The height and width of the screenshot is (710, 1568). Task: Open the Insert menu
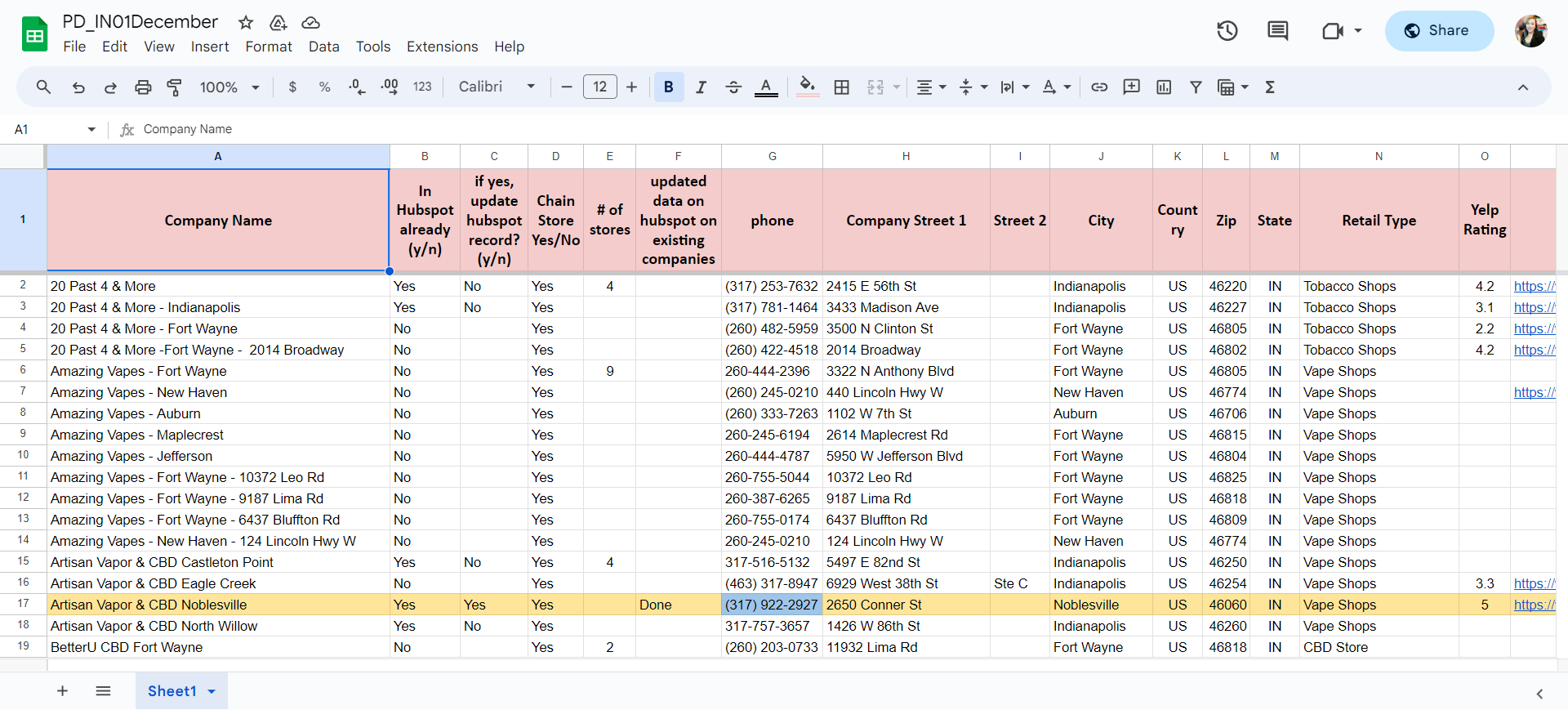[x=210, y=47]
